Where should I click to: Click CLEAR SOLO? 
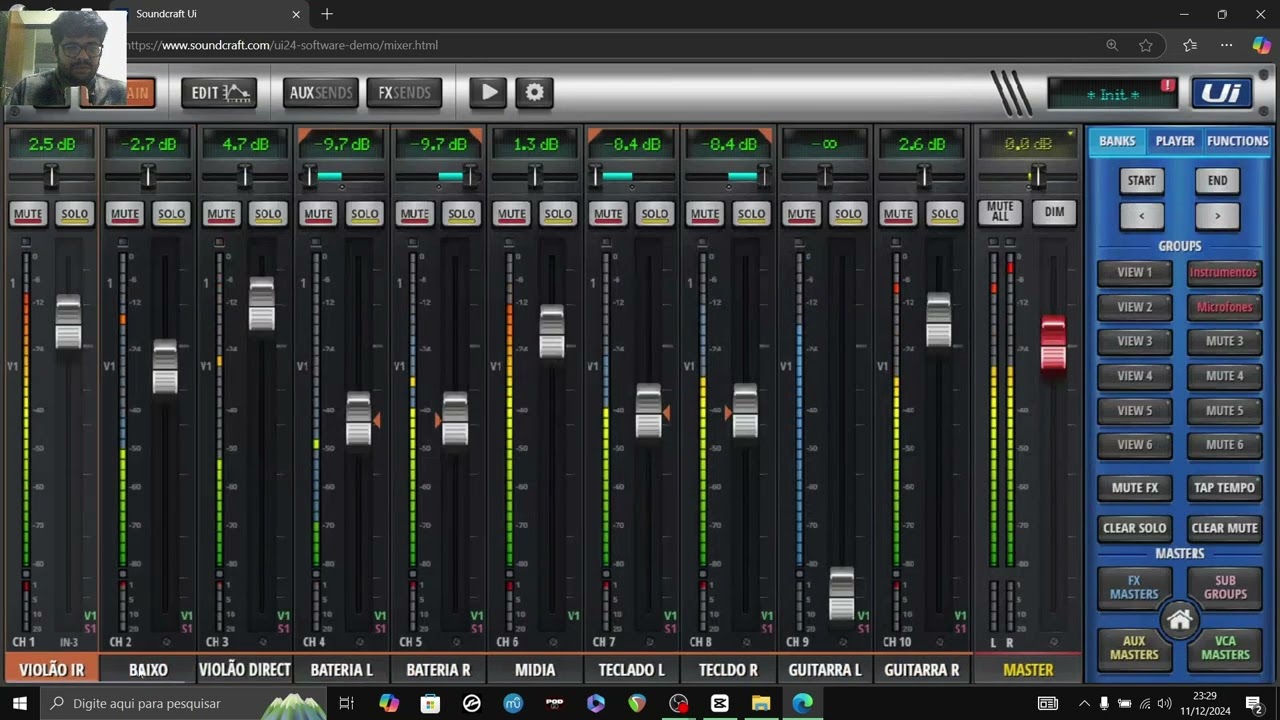click(1134, 528)
